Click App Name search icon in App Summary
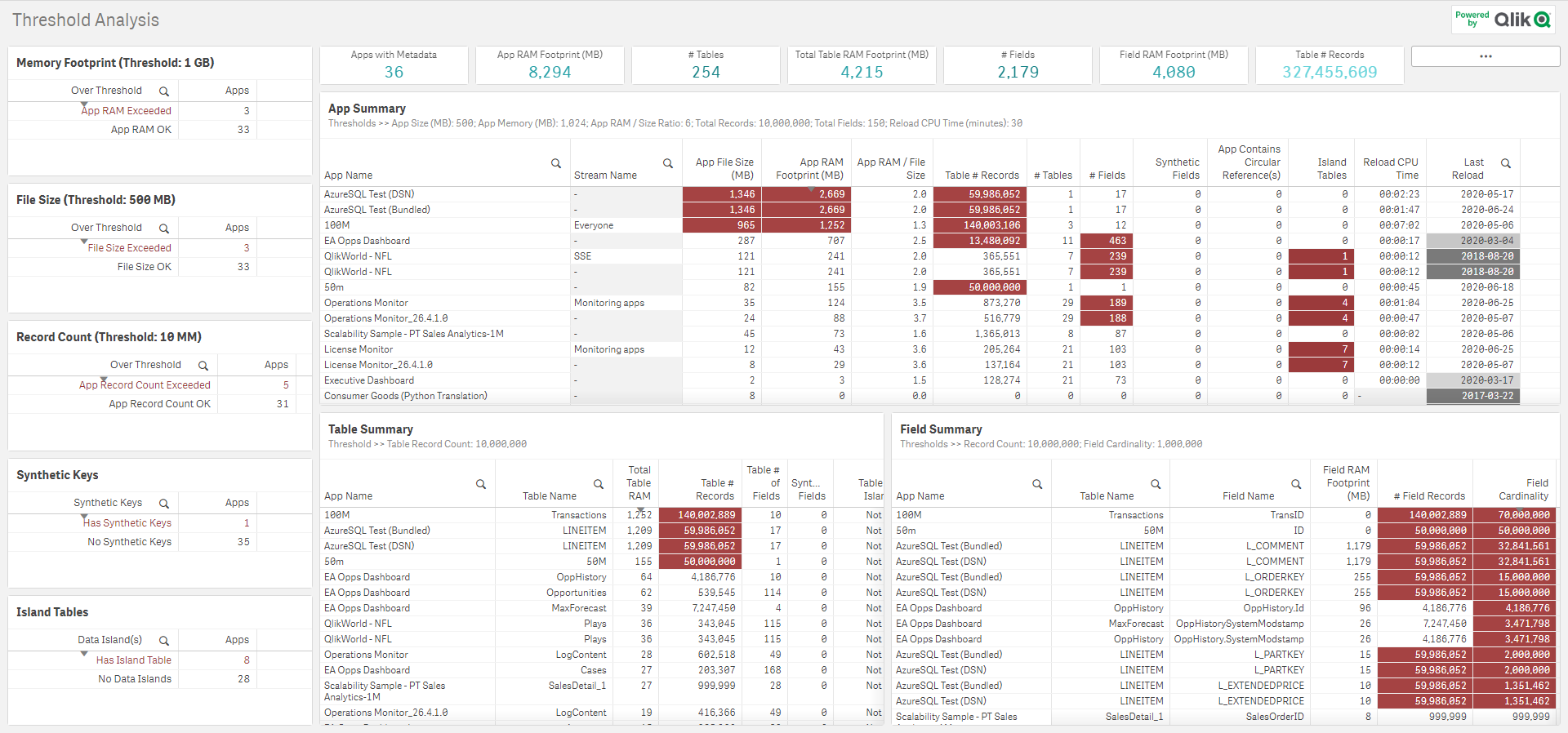 click(x=556, y=163)
